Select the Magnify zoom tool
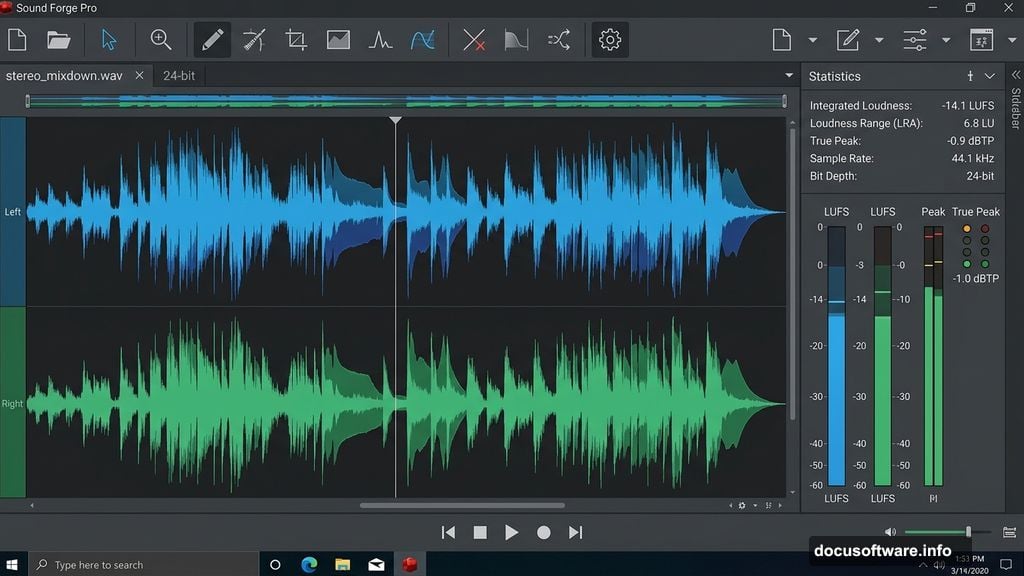1024x576 pixels. click(x=160, y=40)
